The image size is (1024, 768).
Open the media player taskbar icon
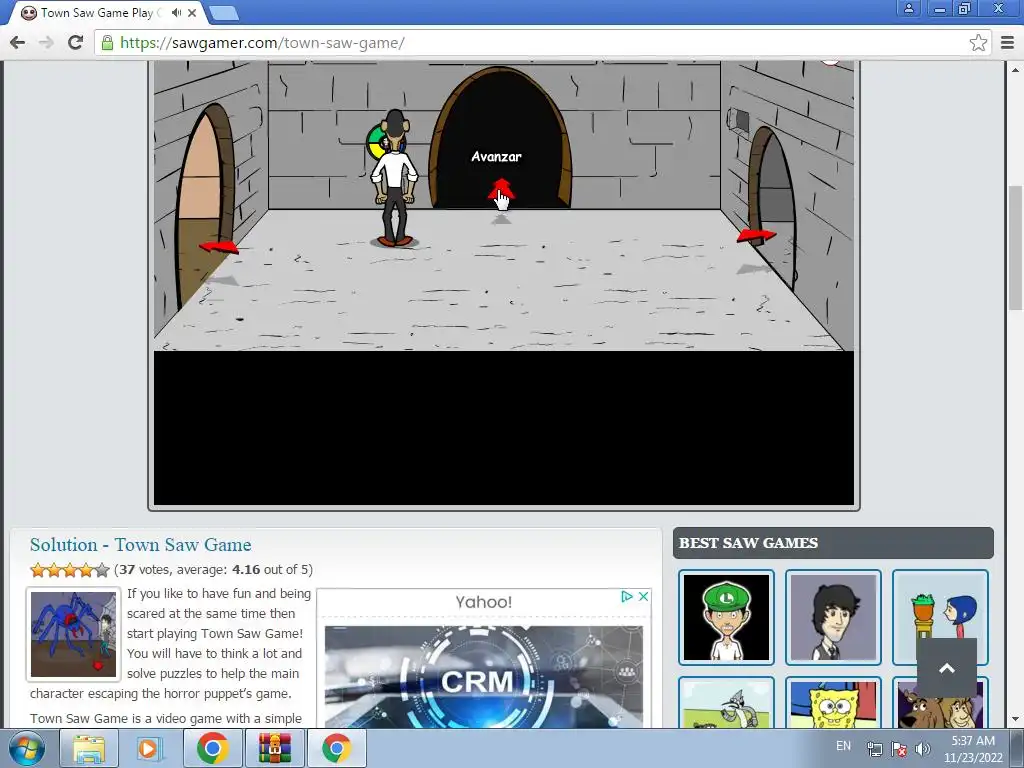tap(148, 748)
